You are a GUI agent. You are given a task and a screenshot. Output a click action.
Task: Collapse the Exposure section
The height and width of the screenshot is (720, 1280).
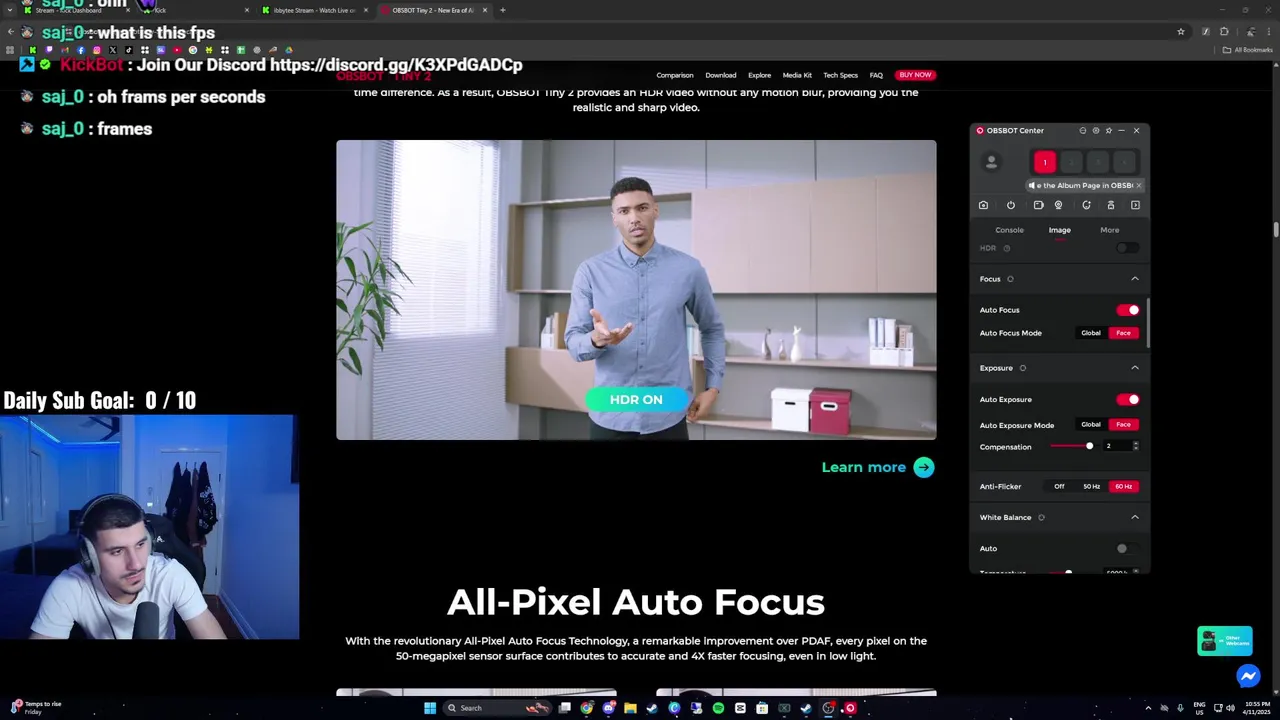click(1135, 368)
